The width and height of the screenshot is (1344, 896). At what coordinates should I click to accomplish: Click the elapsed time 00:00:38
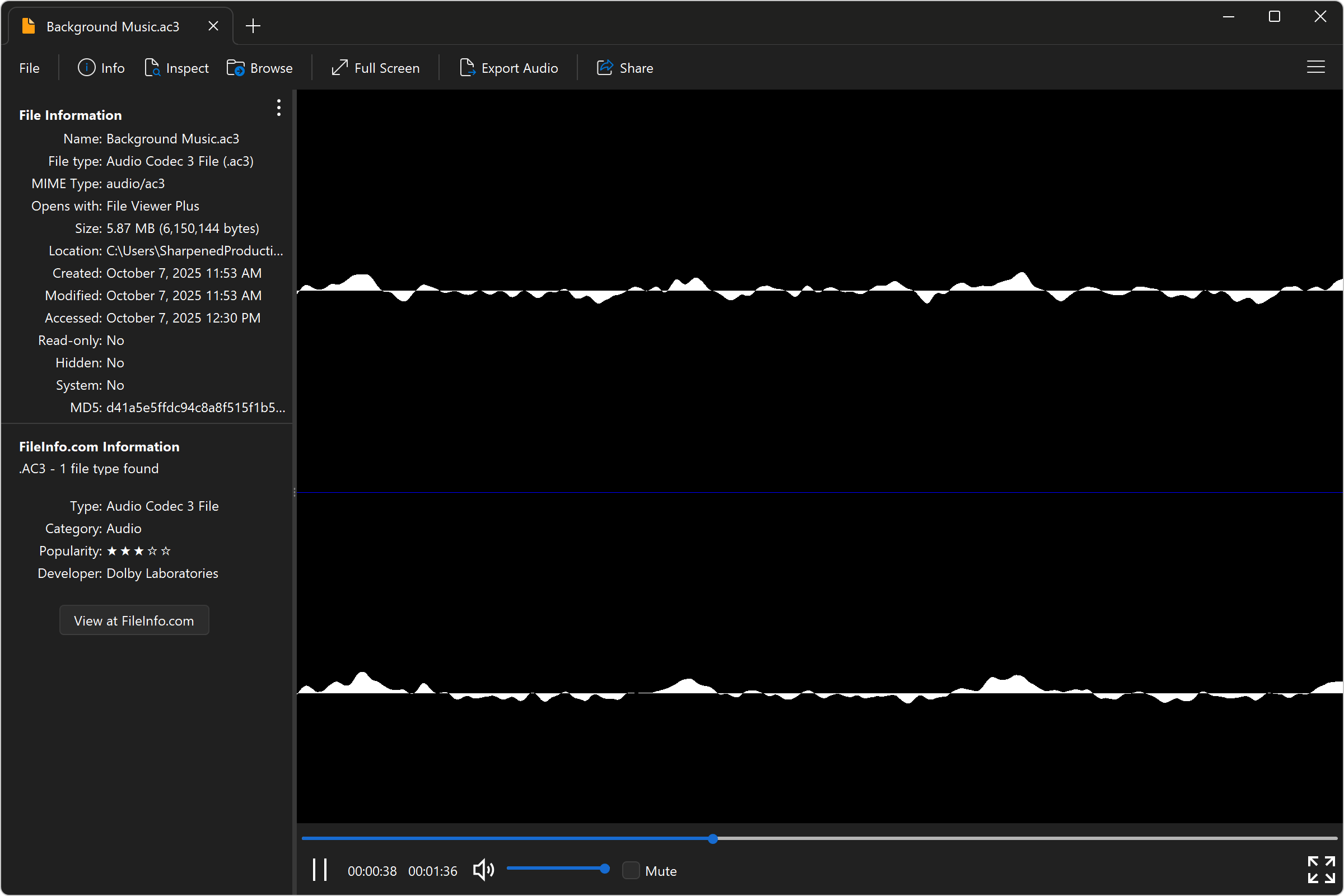pyautogui.click(x=372, y=871)
